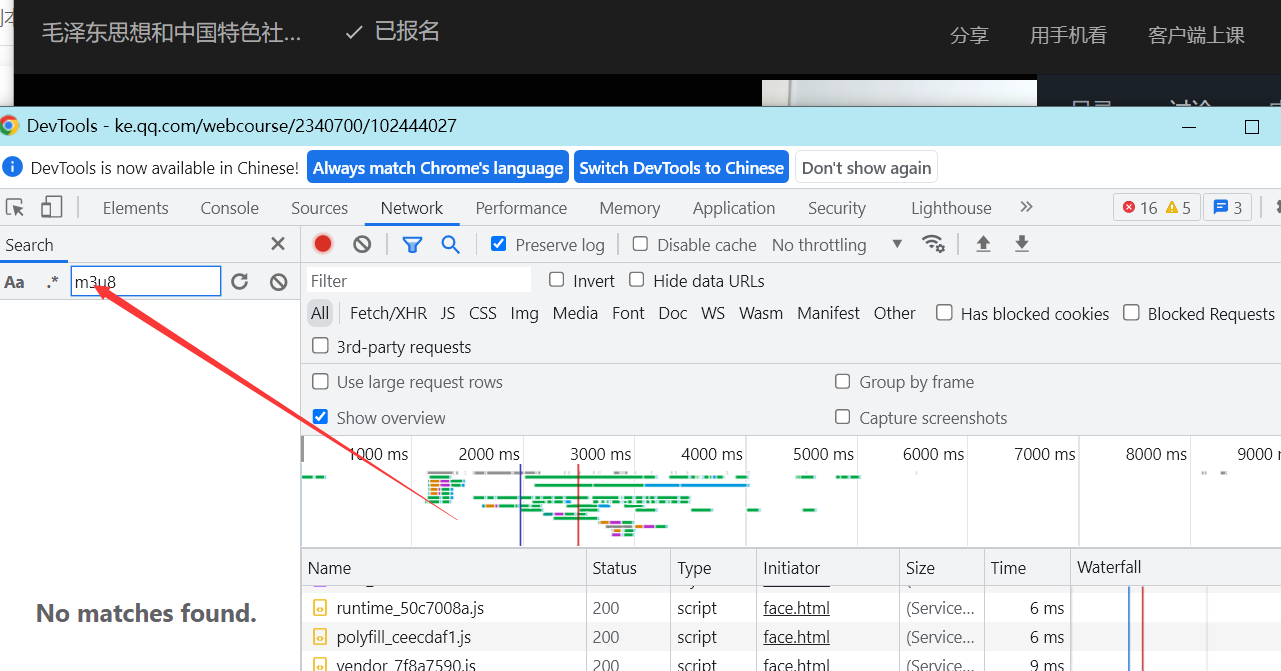The image size is (1281, 671).
Task: Open the Memory tab
Action: (x=629, y=208)
